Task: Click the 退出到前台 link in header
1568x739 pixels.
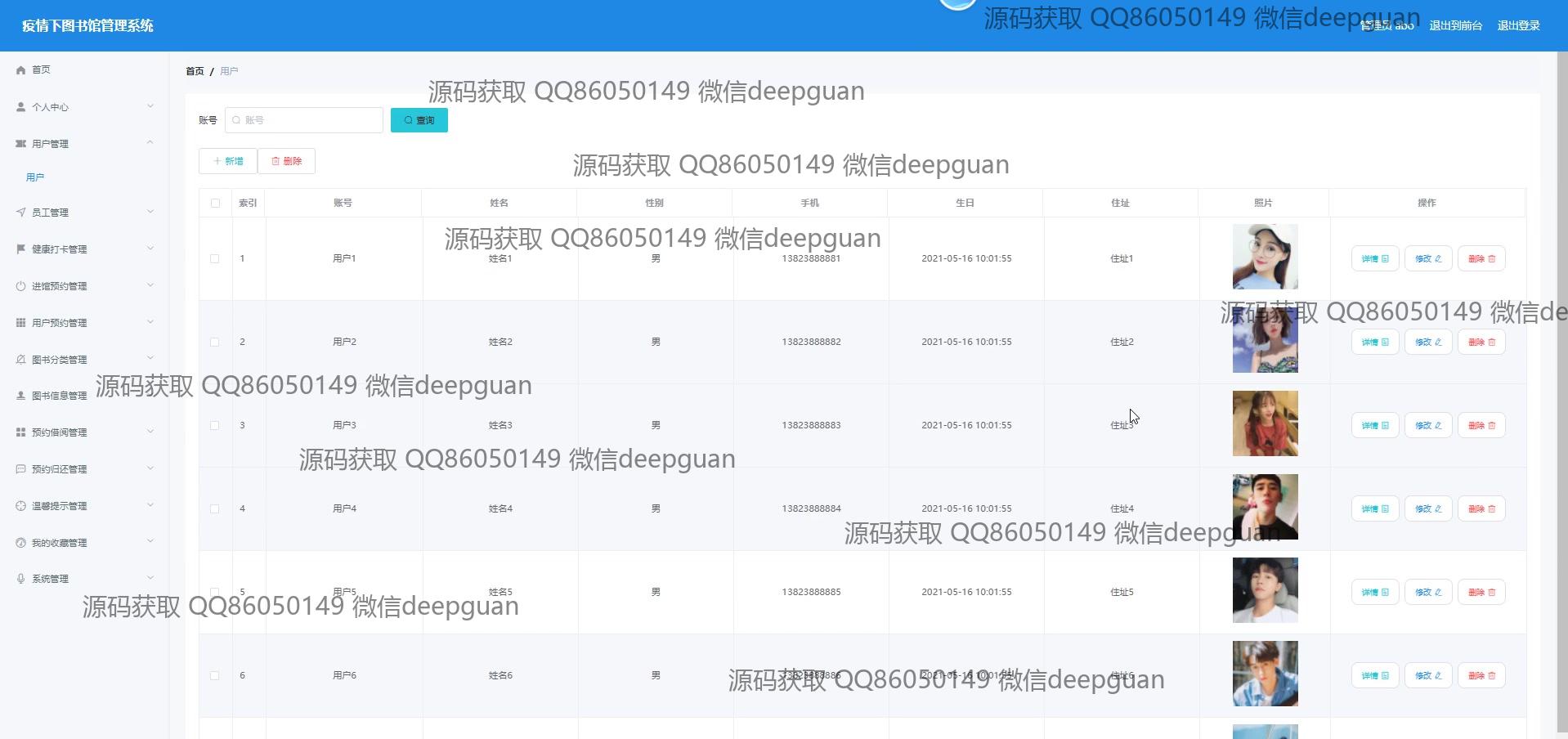Action: 1455,26
